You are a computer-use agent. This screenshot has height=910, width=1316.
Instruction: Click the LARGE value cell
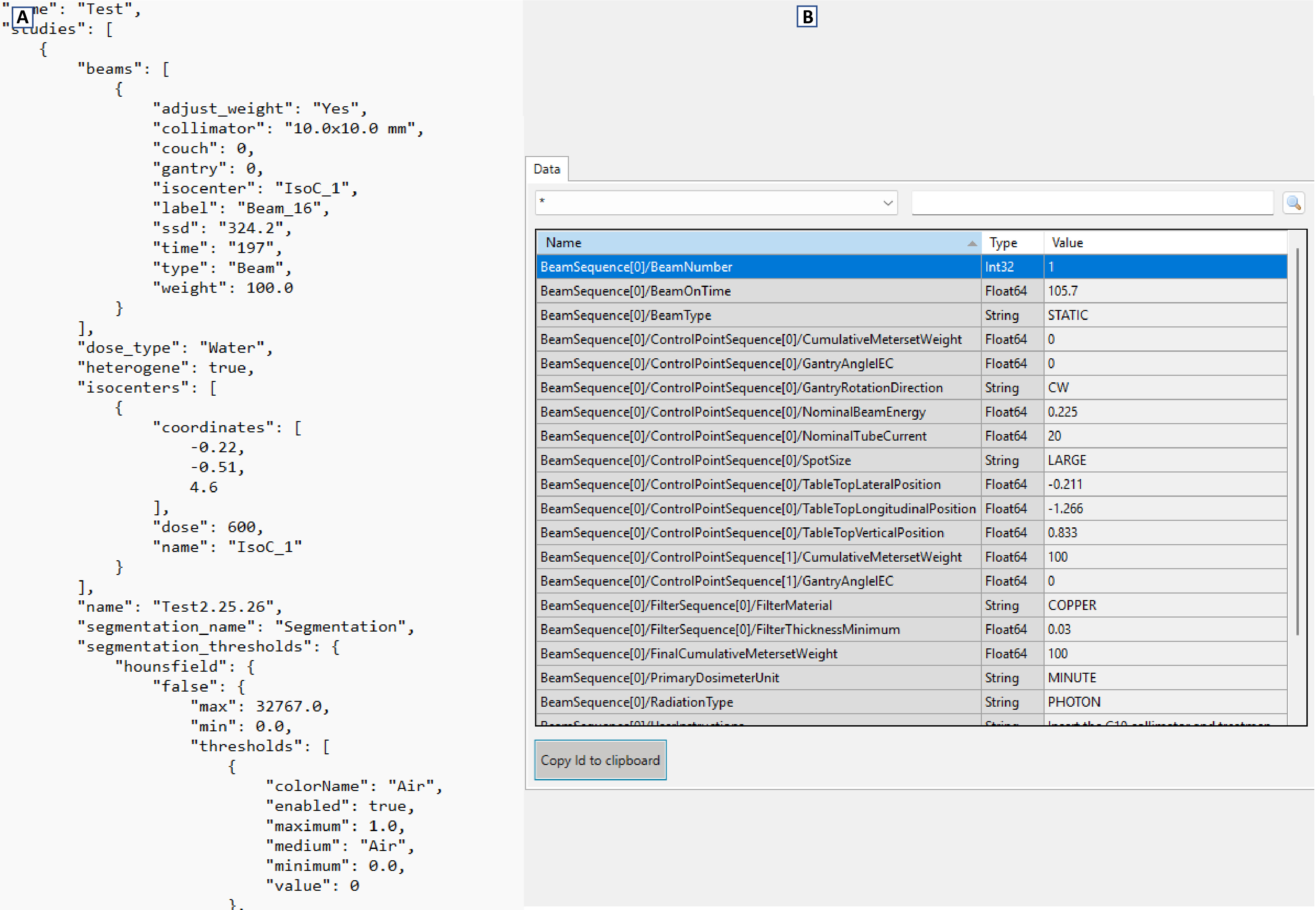click(x=1166, y=460)
